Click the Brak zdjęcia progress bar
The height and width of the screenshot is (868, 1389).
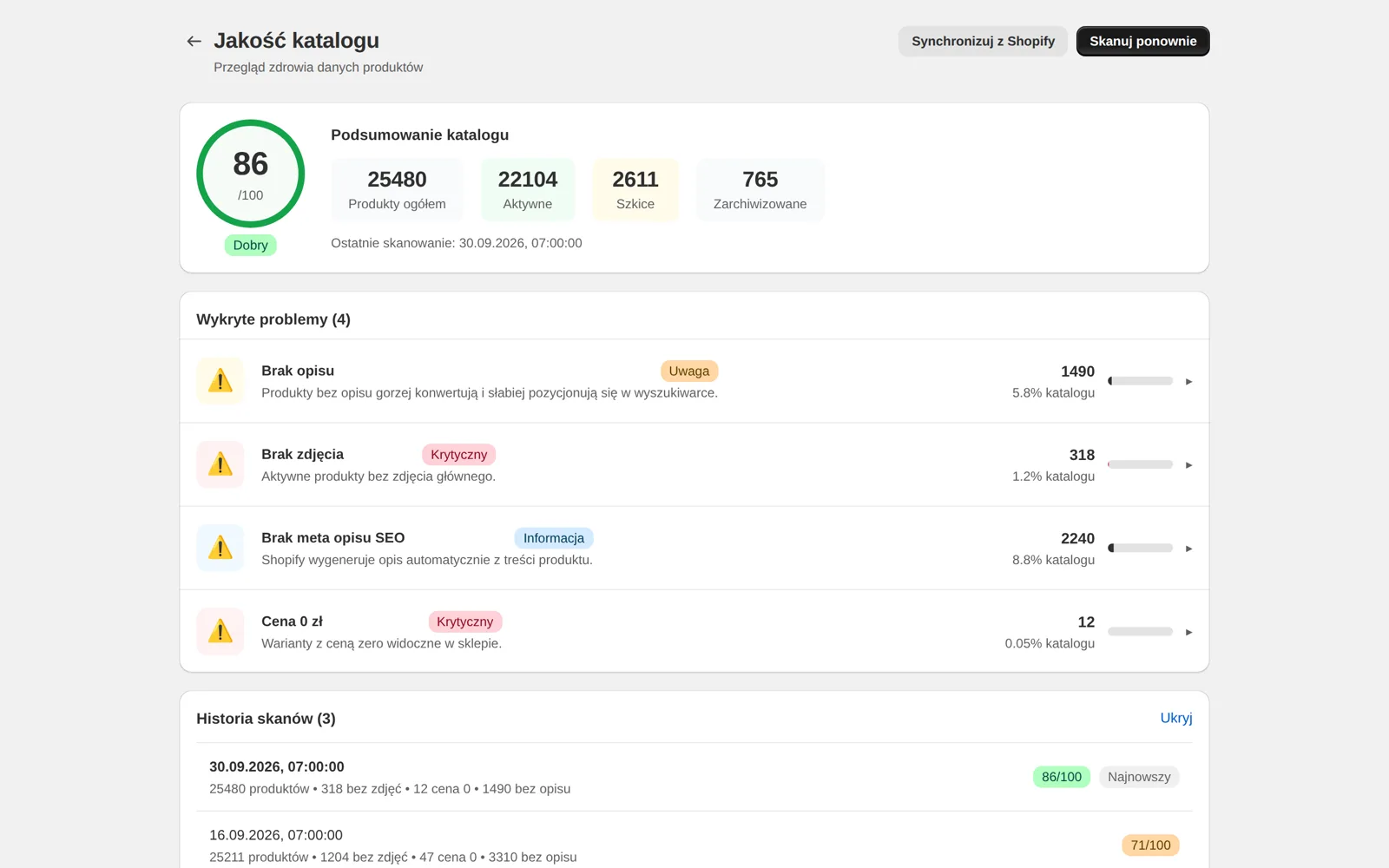pos(1140,464)
